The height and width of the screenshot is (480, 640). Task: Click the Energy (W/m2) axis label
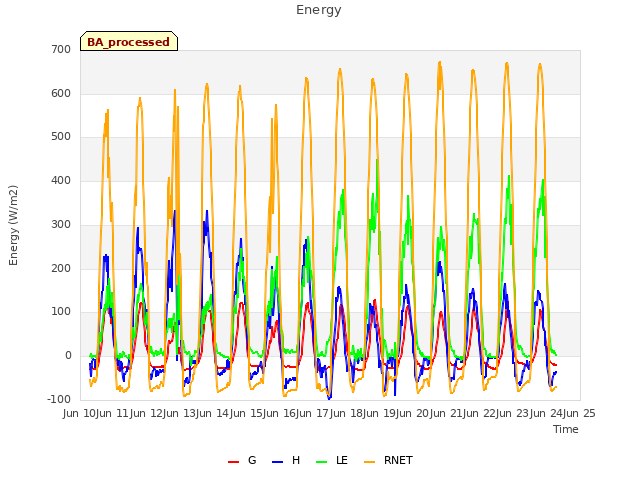pos(13,225)
